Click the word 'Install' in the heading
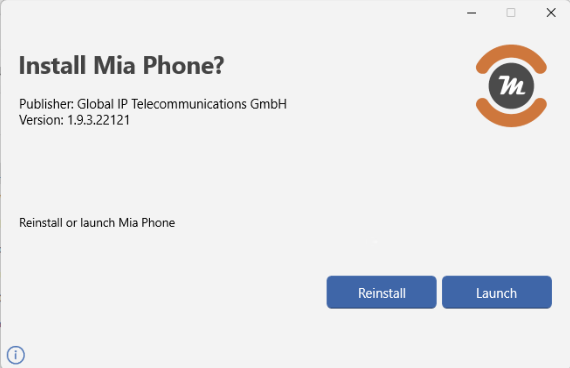The image size is (570, 368). point(52,65)
